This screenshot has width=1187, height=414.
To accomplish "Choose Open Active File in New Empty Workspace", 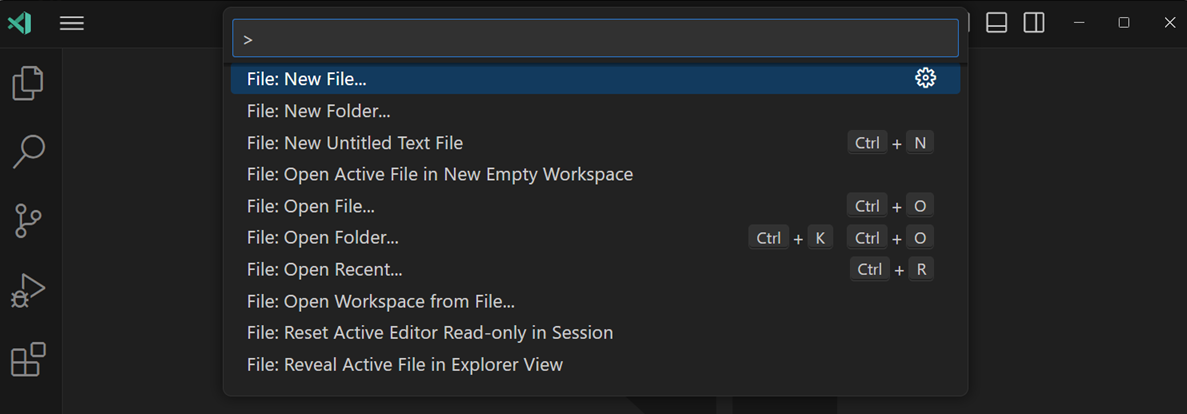I will point(439,174).
